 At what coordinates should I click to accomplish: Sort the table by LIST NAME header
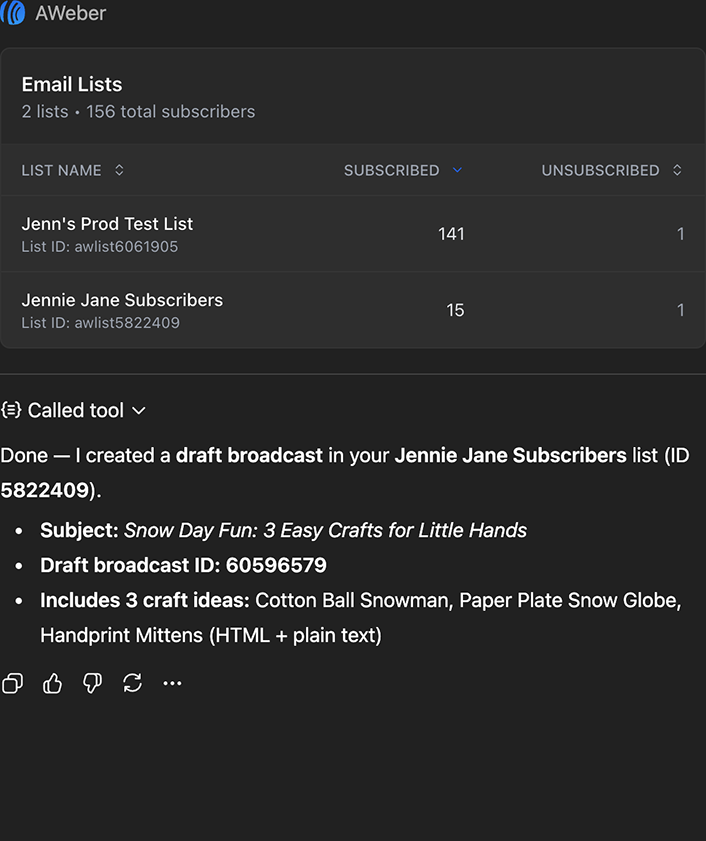62,170
